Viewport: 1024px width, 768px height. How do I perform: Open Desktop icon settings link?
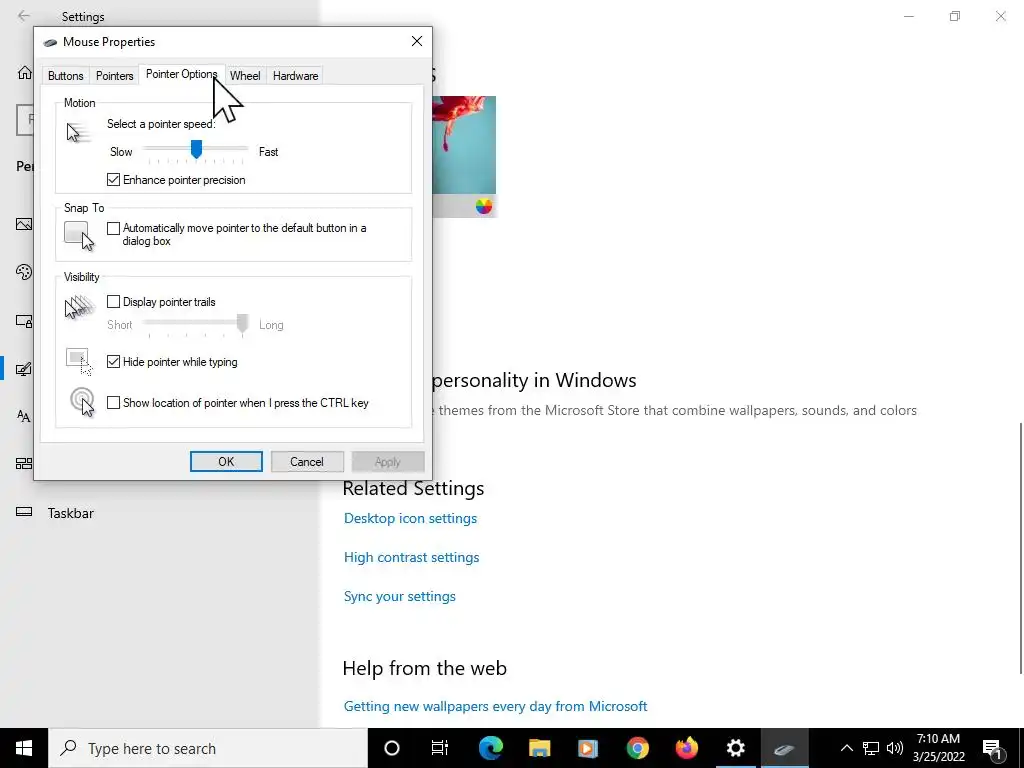(x=410, y=519)
